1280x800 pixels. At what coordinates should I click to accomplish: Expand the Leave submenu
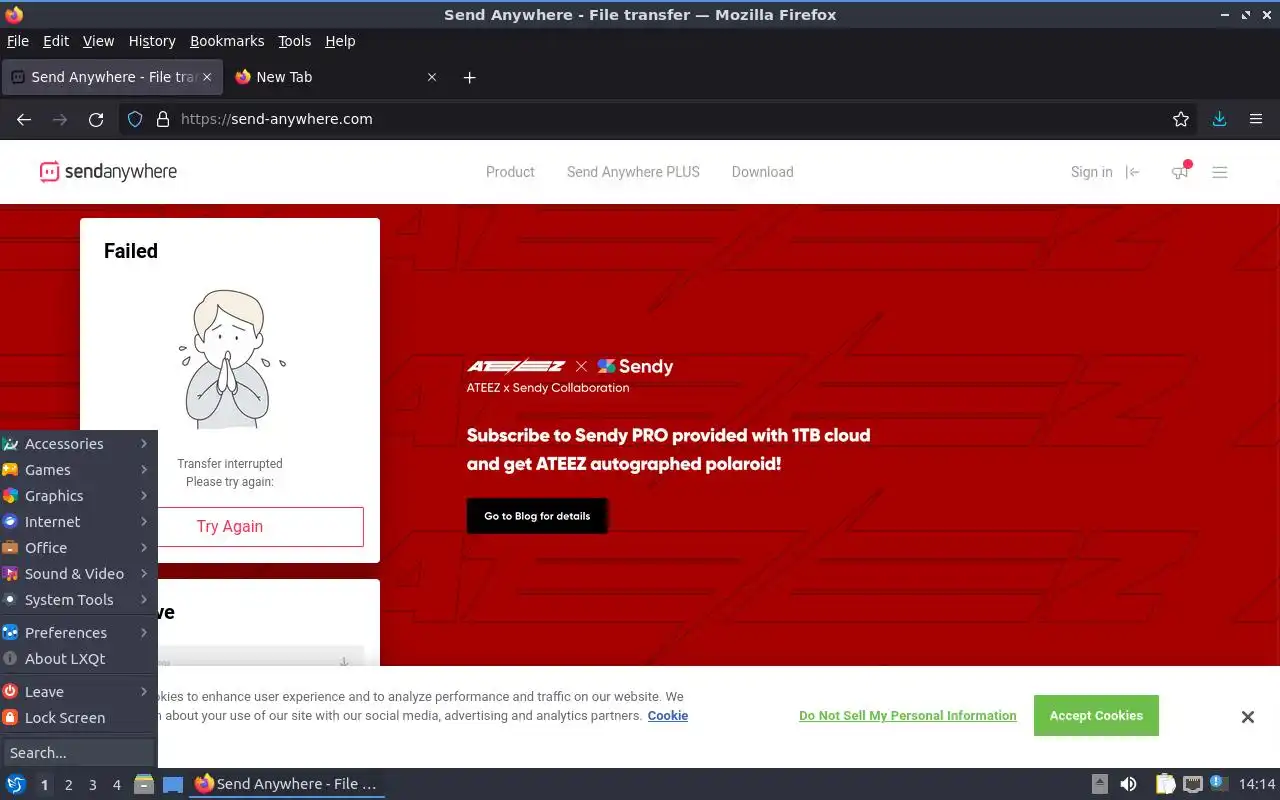[x=77, y=692]
